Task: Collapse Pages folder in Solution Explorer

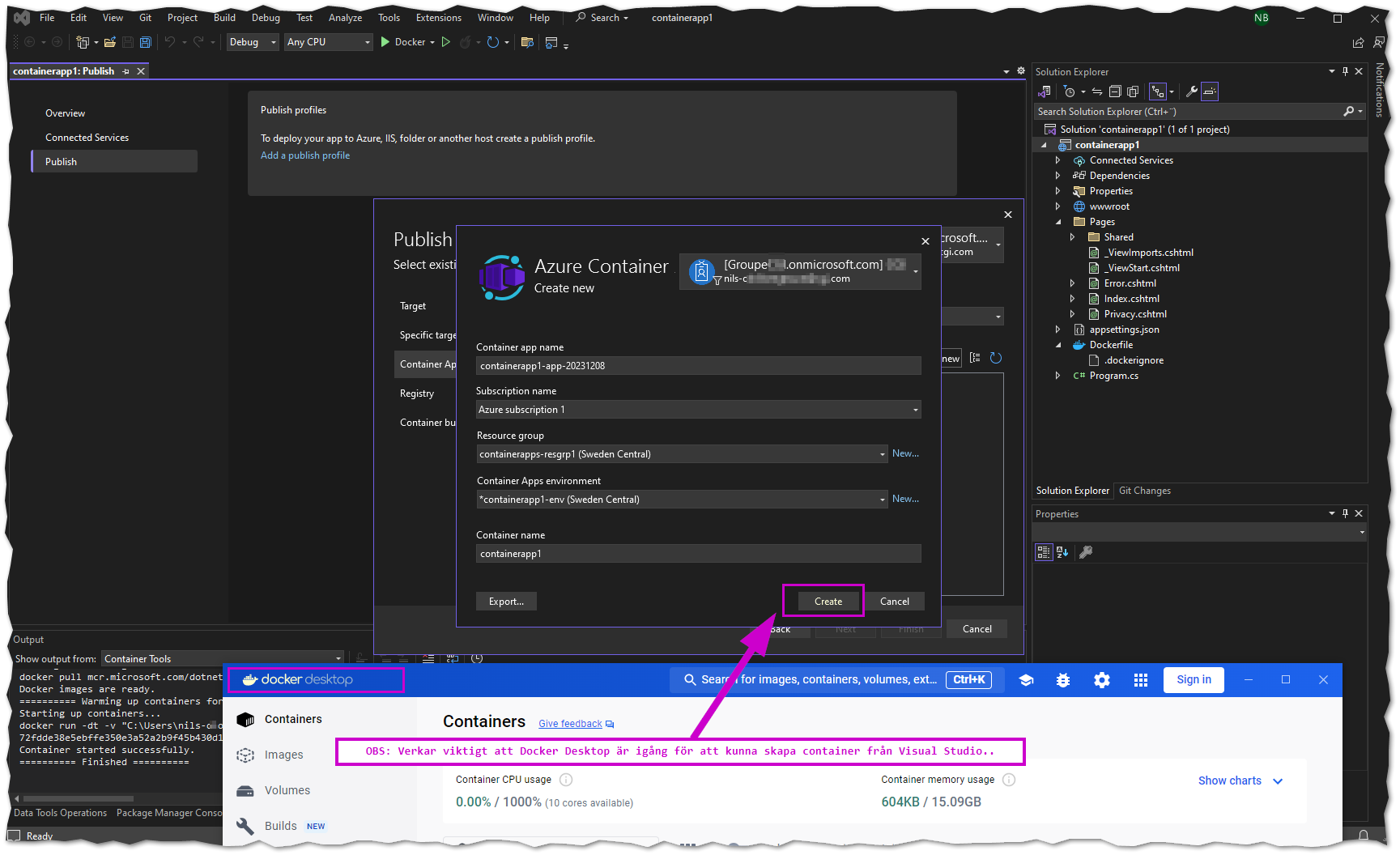Action: tap(1057, 222)
